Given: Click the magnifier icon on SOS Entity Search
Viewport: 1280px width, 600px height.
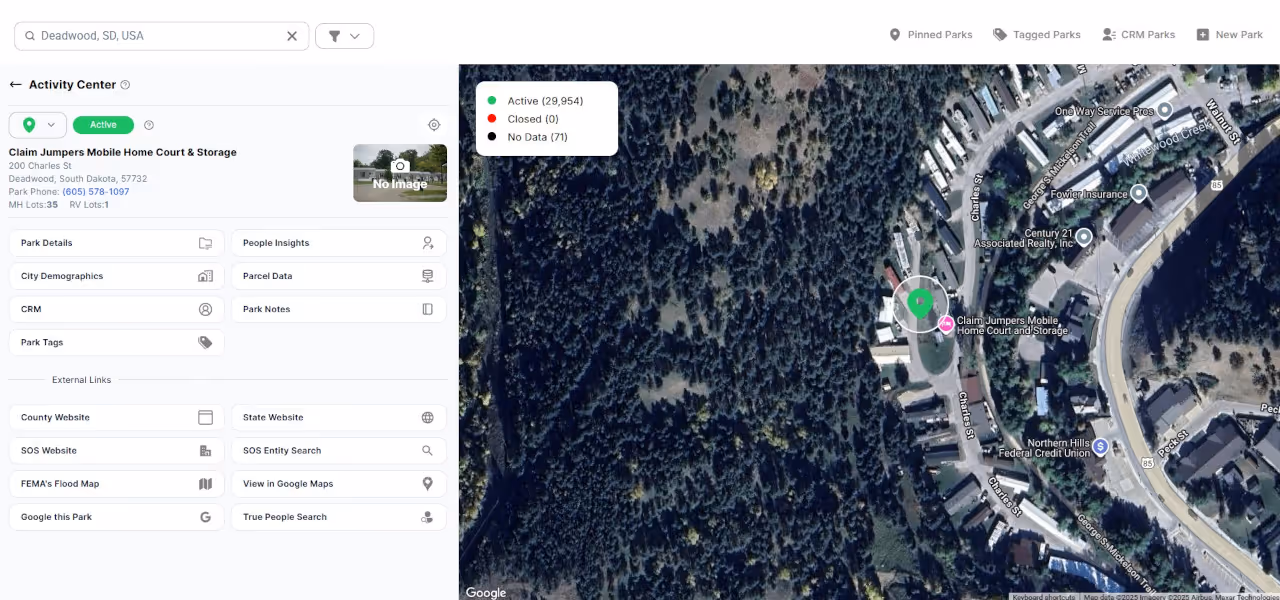Looking at the screenshot, I should click(427, 450).
